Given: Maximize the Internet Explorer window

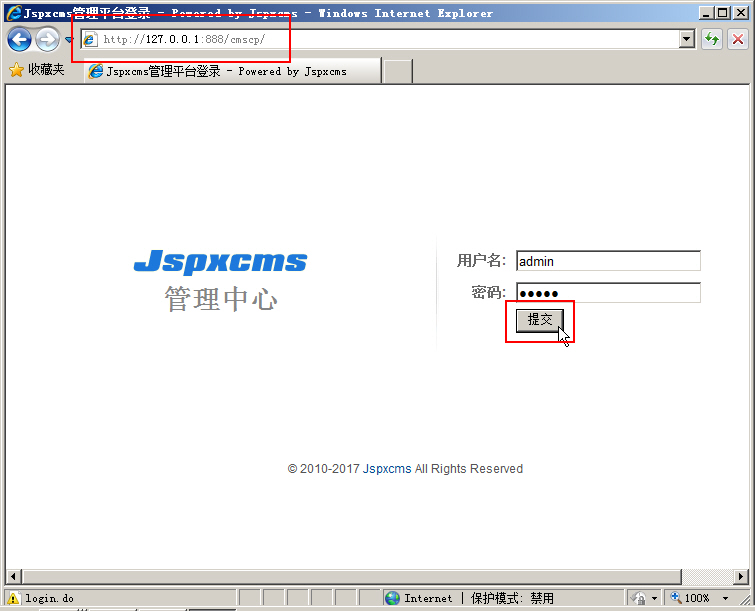Looking at the screenshot, I should click(723, 13).
